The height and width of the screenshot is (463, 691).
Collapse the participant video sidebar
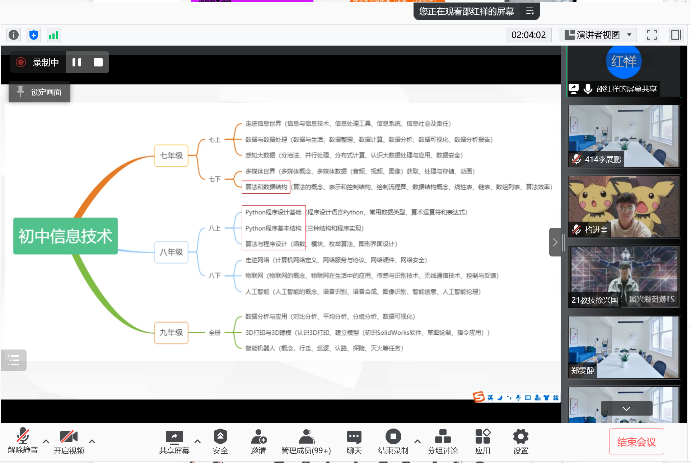[x=557, y=241]
